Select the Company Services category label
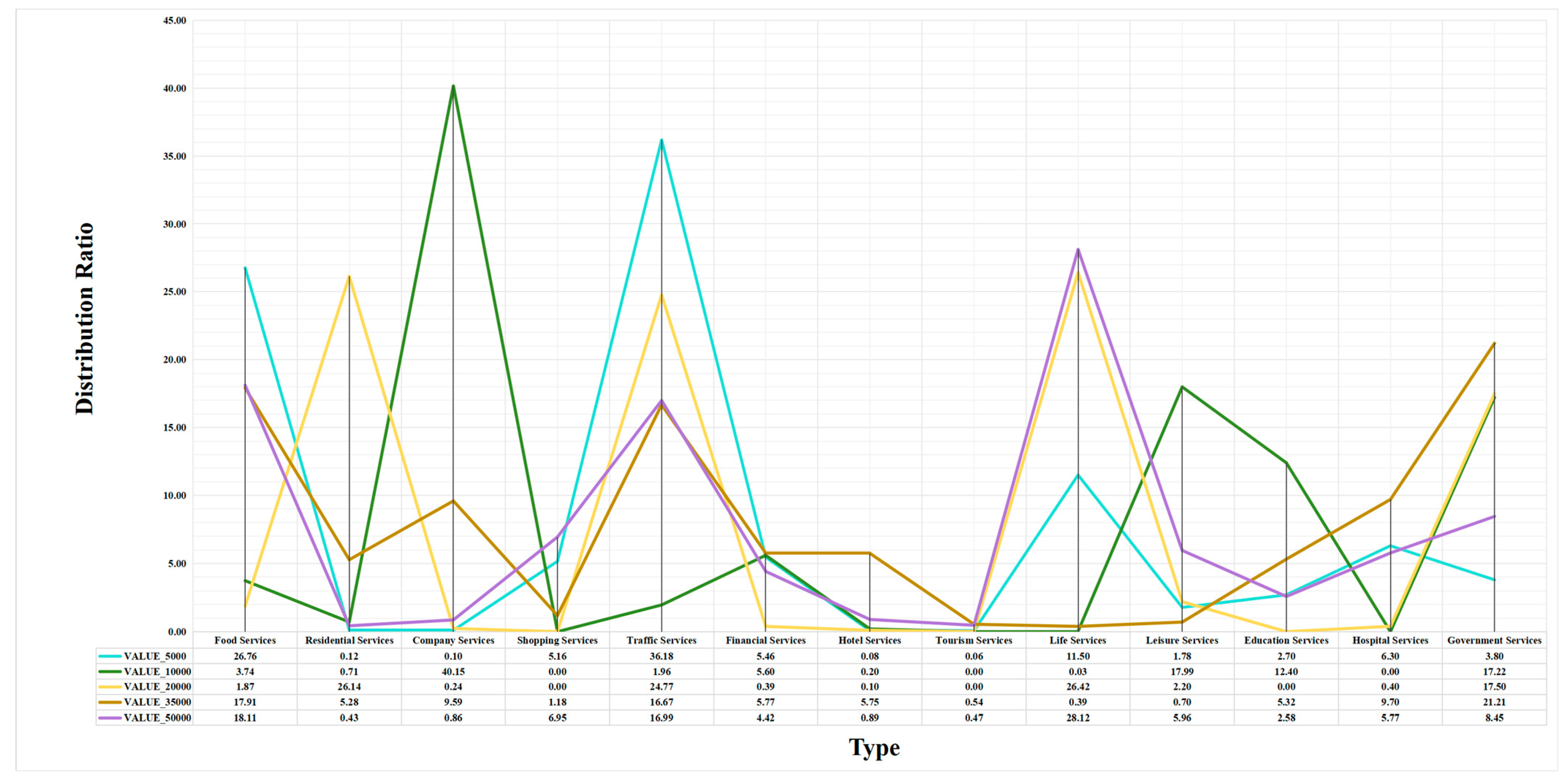This screenshot has height=784, width=1568. tap(453, 640)
